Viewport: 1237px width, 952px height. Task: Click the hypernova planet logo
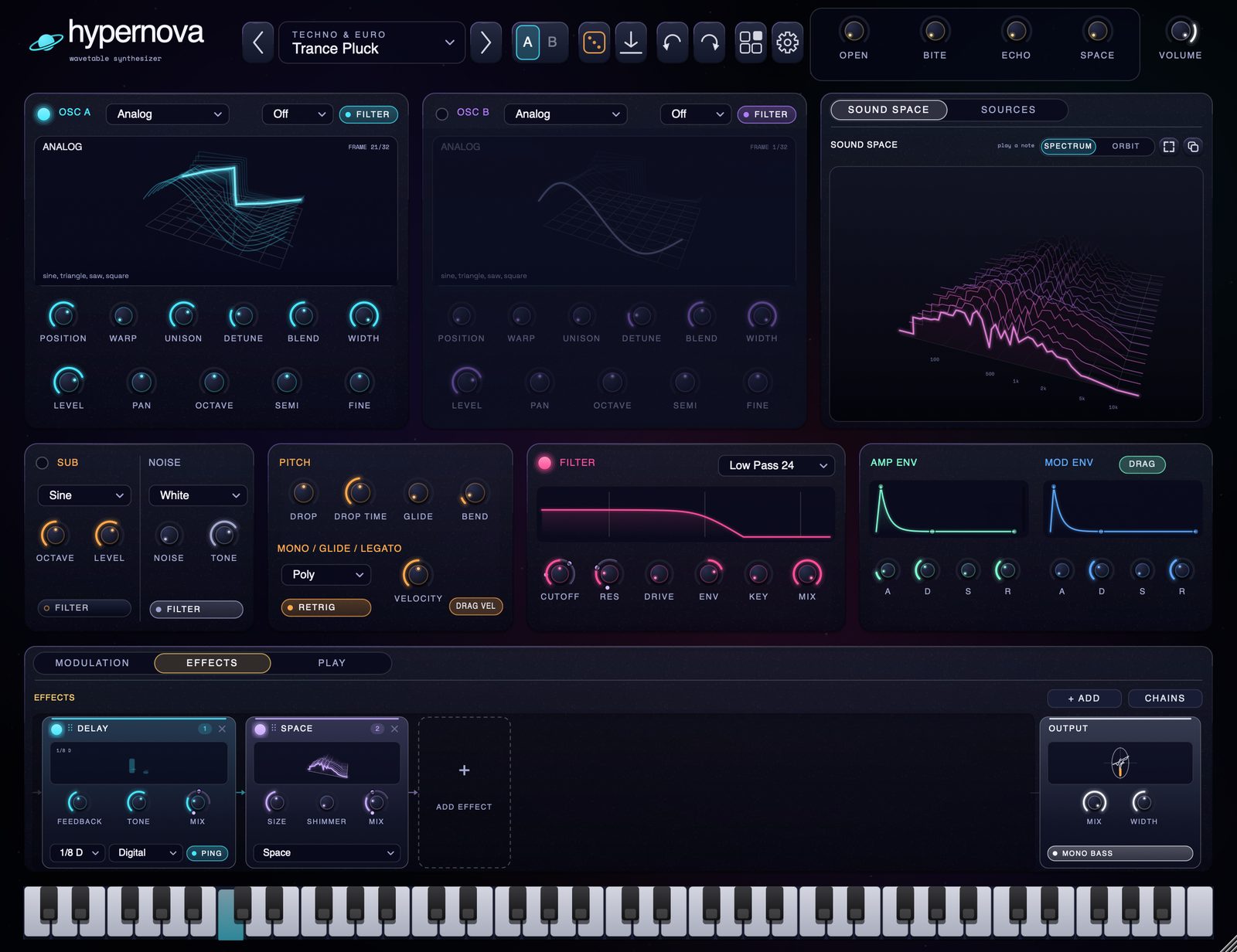tap(46, 42)
